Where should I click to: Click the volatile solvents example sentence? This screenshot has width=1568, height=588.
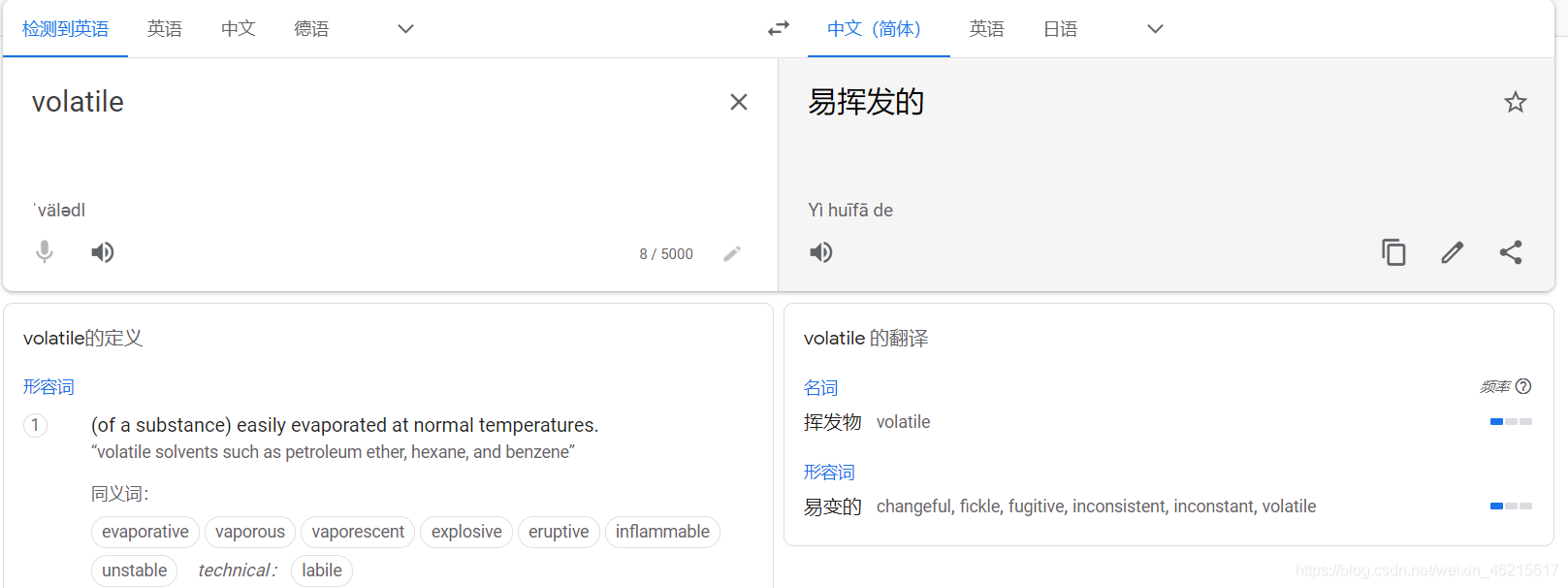333,452
